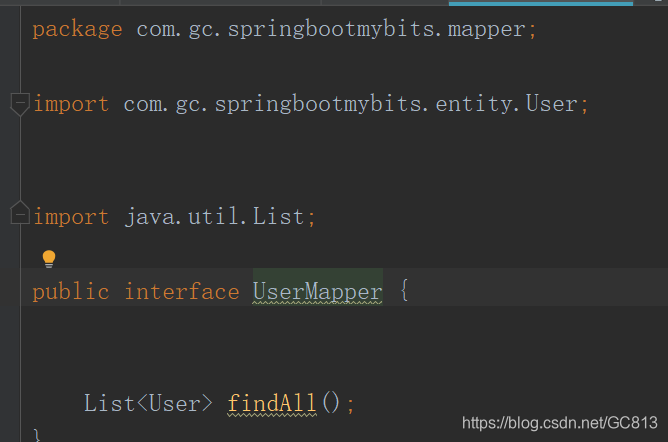Toggle the fold marker beside java.util.List import
668x442 pixels.
[20, 213]
